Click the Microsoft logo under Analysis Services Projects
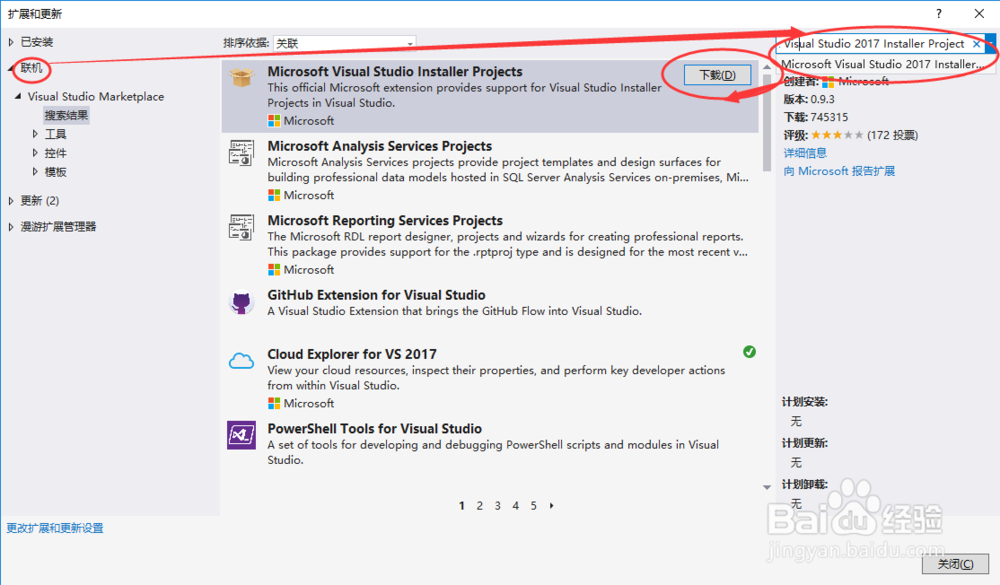This screenshot has width=1000, height=585. coord(274,195)
